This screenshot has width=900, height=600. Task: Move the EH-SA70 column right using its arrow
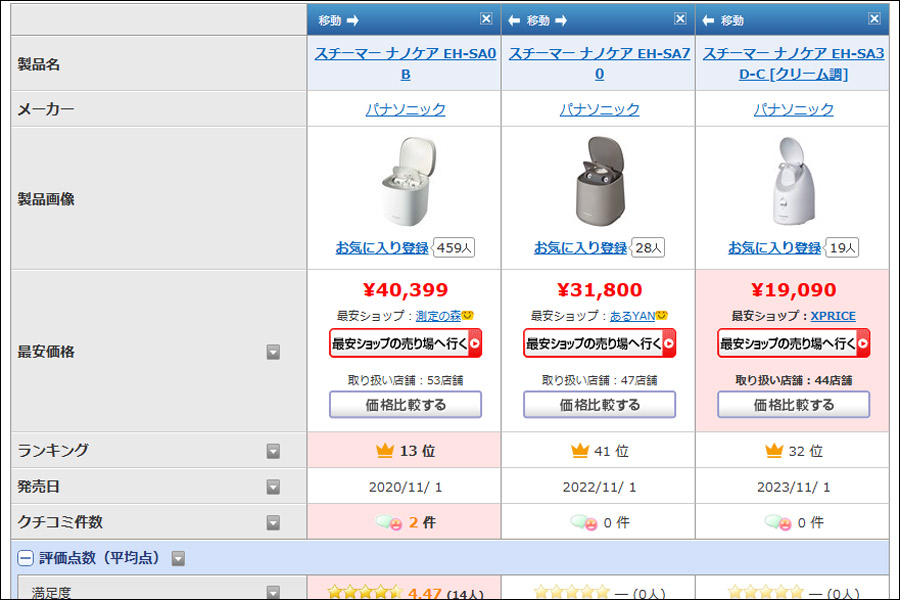[561, 21]
